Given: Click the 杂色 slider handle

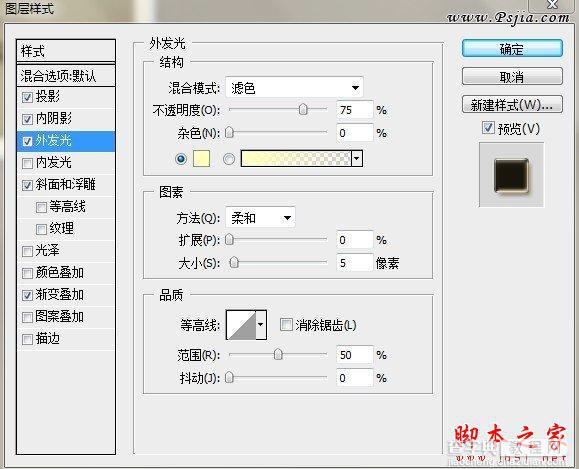Looking at the screenshot, I should coord(229,132).
